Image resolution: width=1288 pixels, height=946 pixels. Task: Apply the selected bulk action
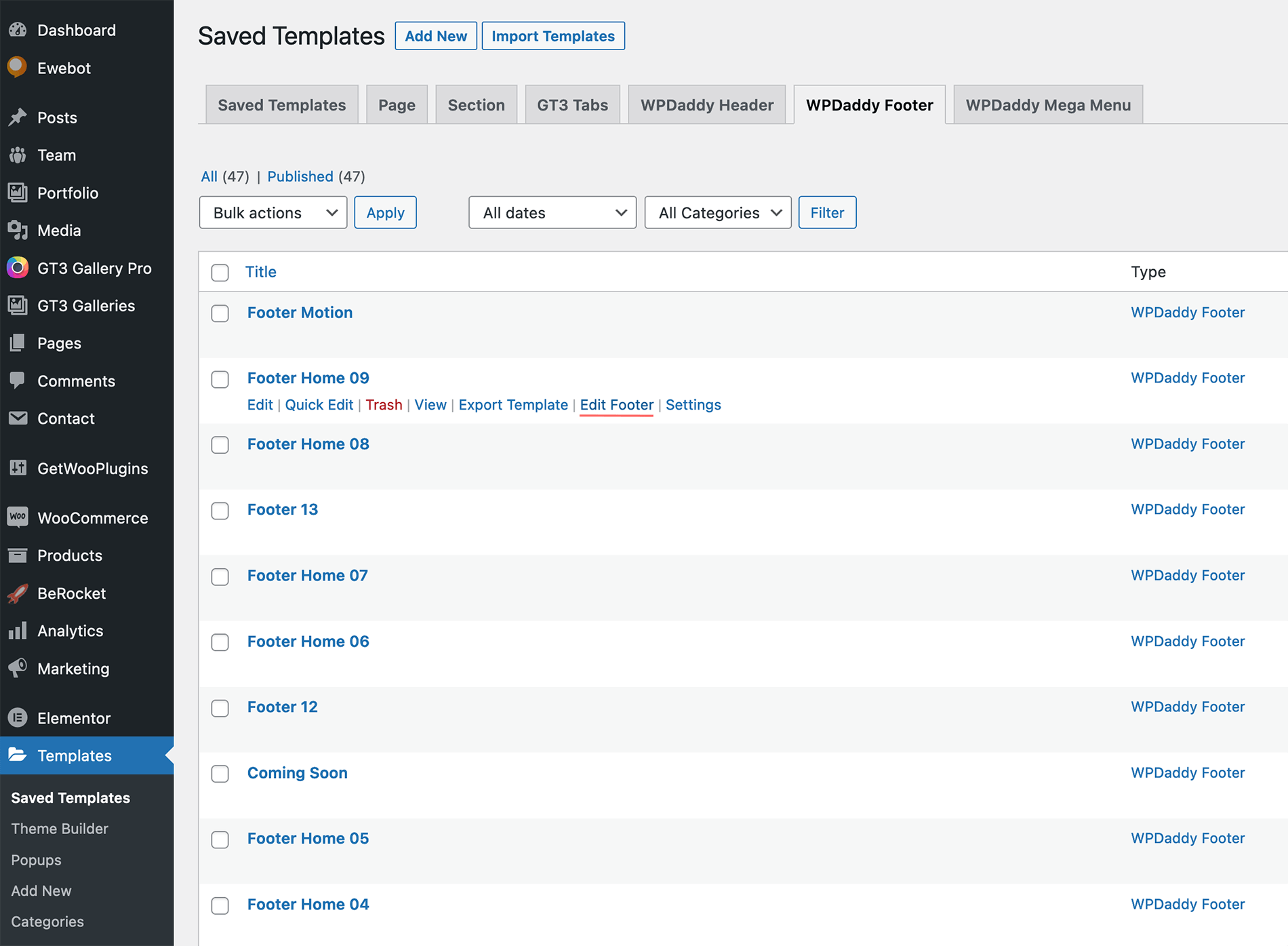385,212
